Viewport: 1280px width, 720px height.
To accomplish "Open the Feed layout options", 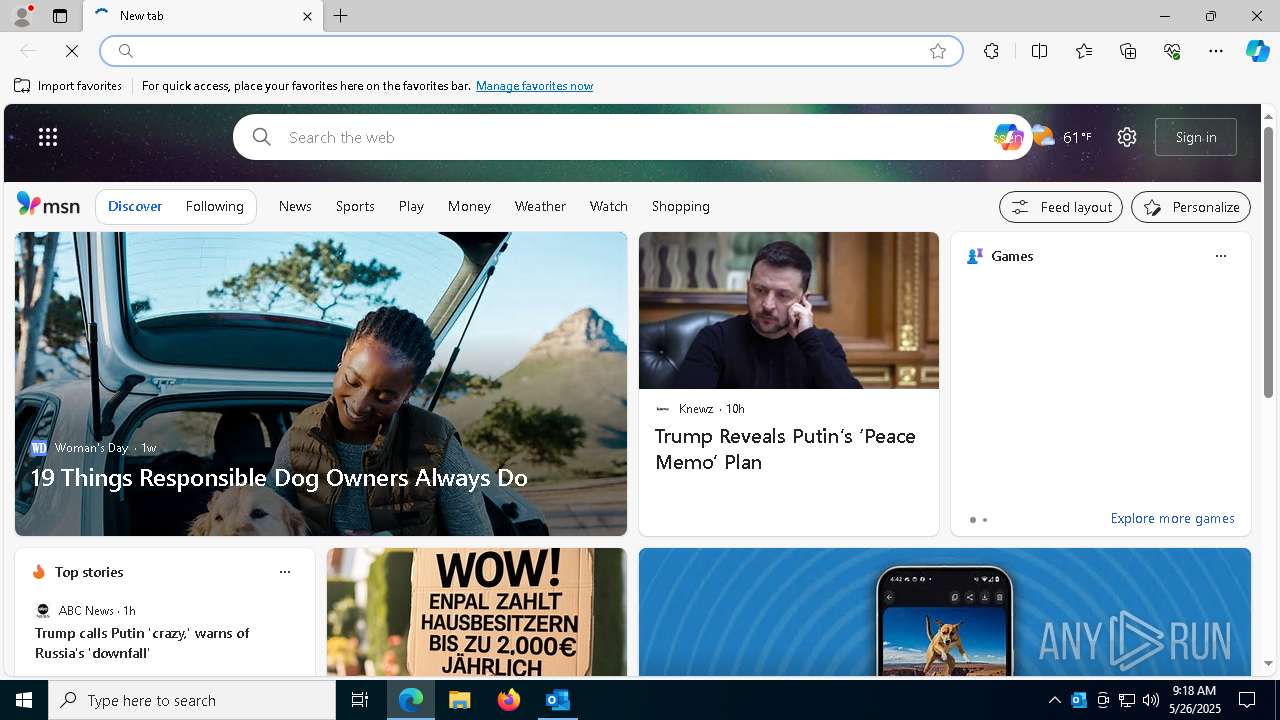I will (x=1061, y=207).
